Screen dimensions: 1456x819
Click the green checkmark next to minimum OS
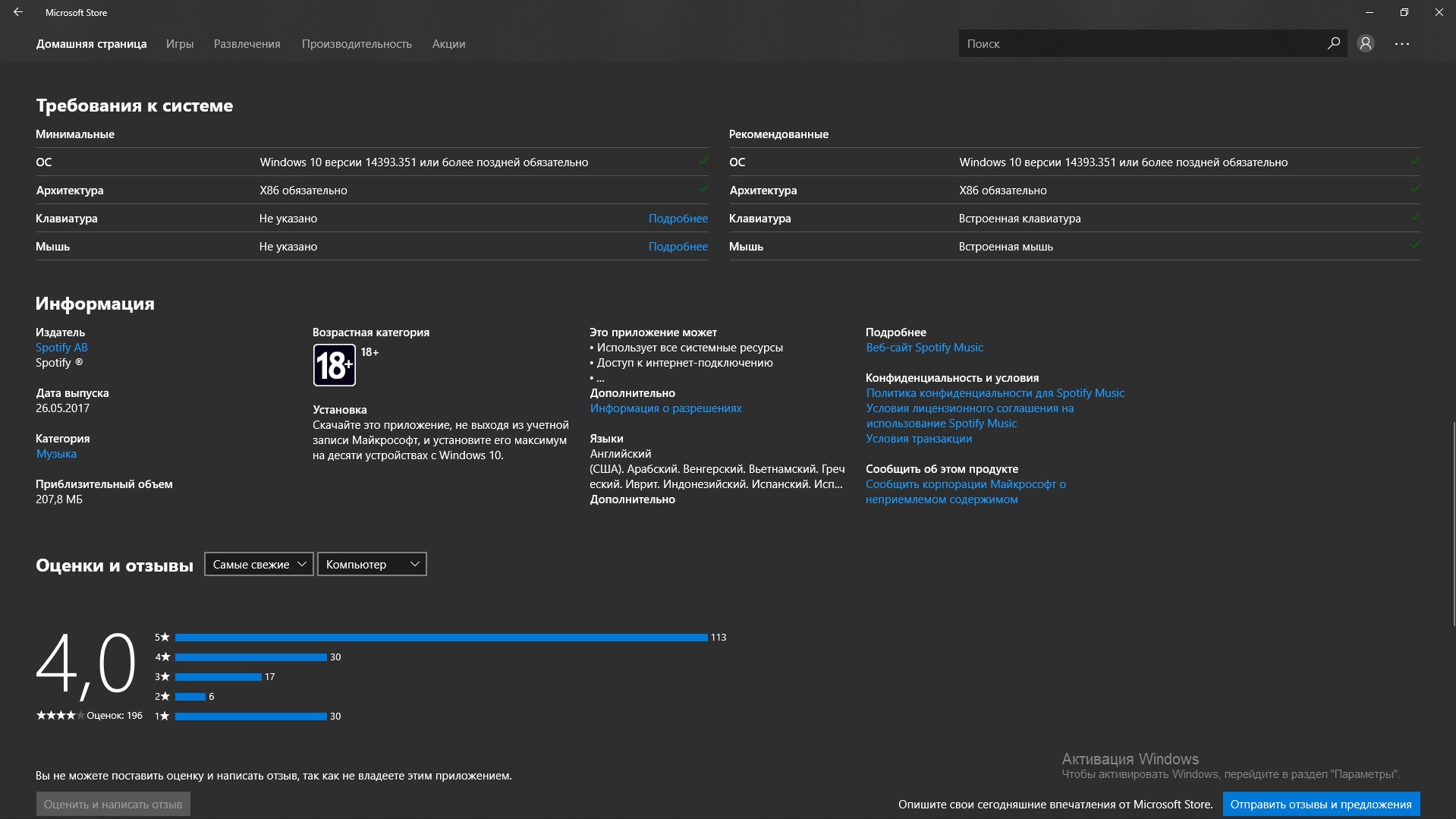(x=703, y=161)
